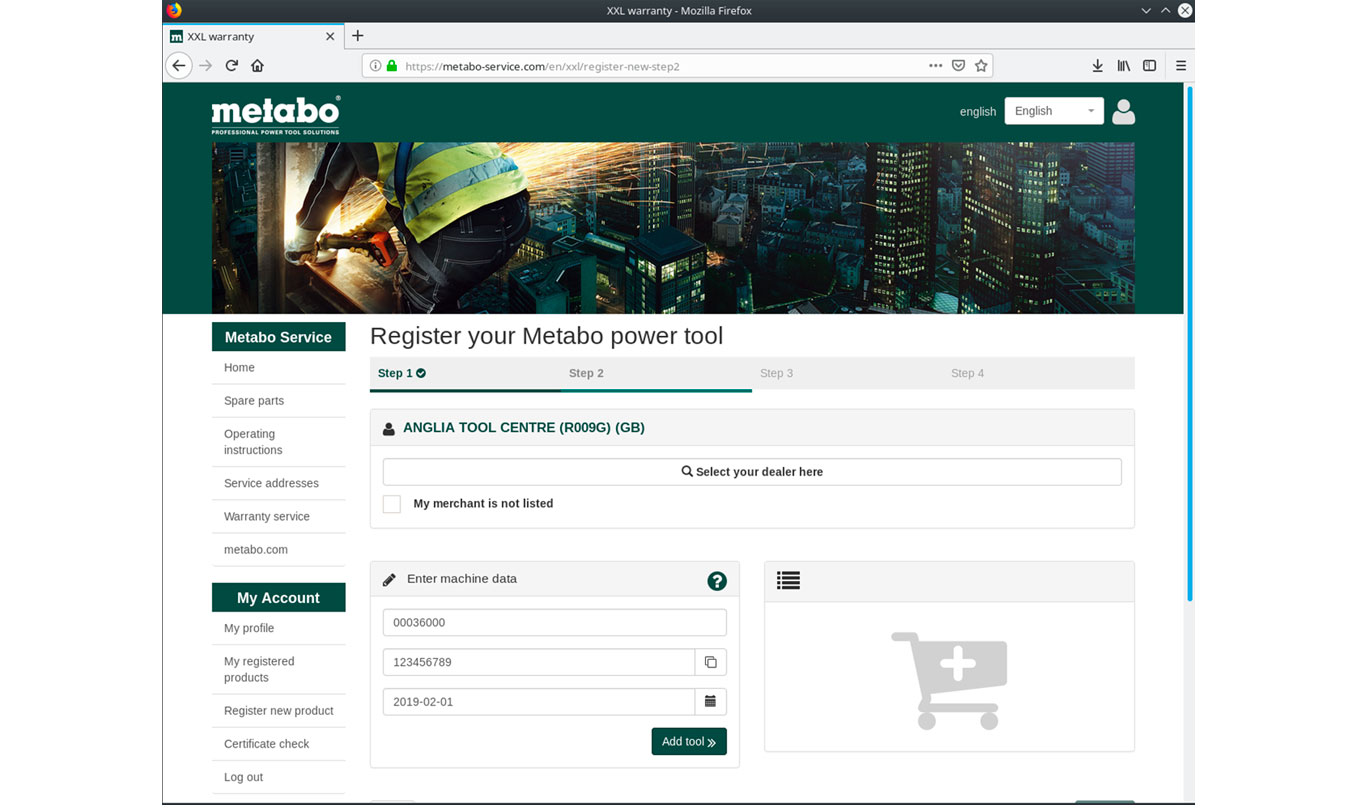This screenshot has width=1359, height=810.
Task: Click 'Select your dealer here' button
Action: (752, 472)
